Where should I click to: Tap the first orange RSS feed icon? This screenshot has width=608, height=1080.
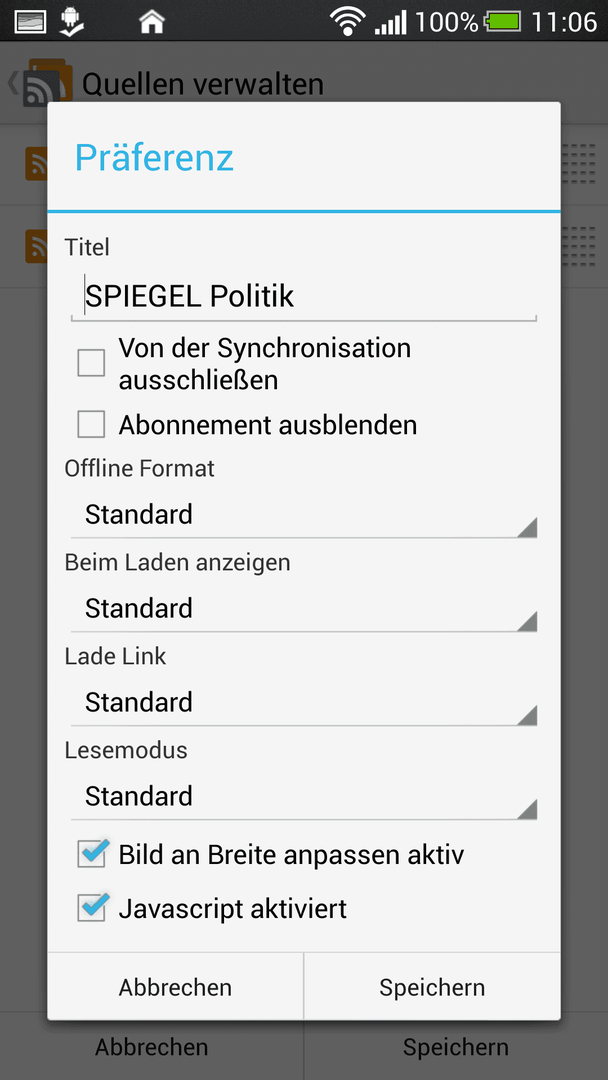[36, 164]
